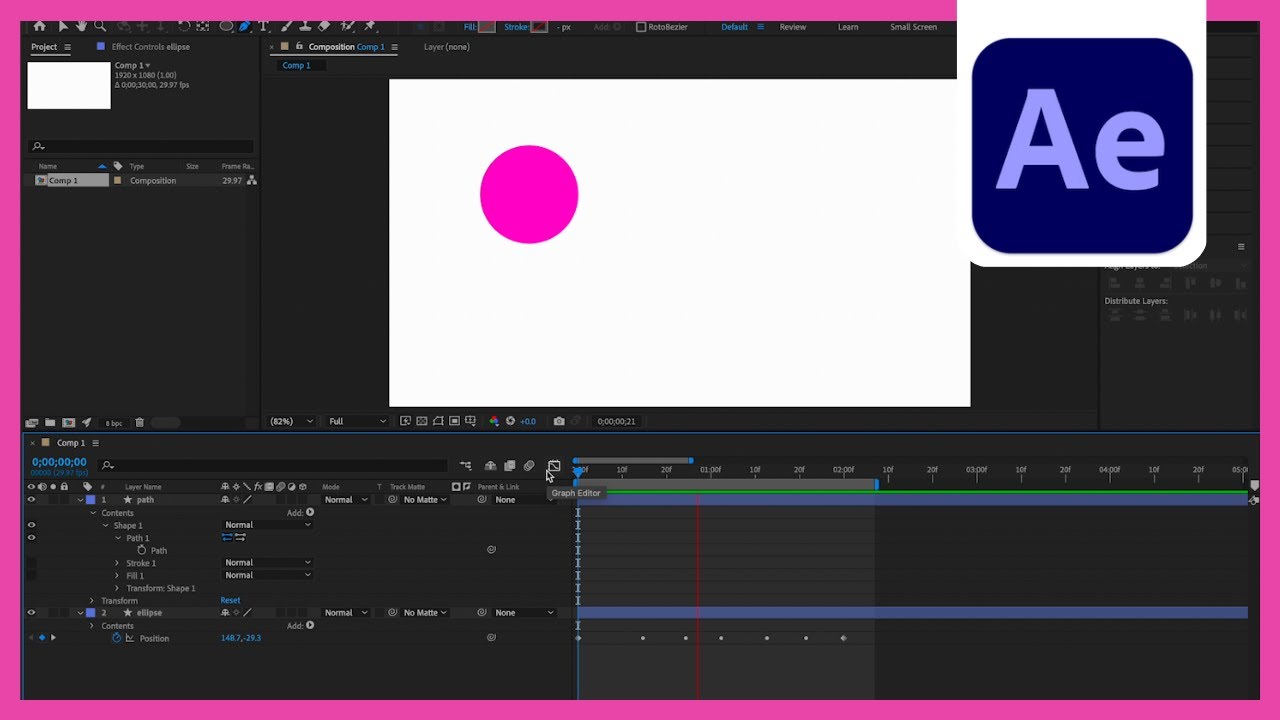Screen dimensions: 1280x720
Task: Switch to the Learn workspace
Action: click(x=848, y=27)
